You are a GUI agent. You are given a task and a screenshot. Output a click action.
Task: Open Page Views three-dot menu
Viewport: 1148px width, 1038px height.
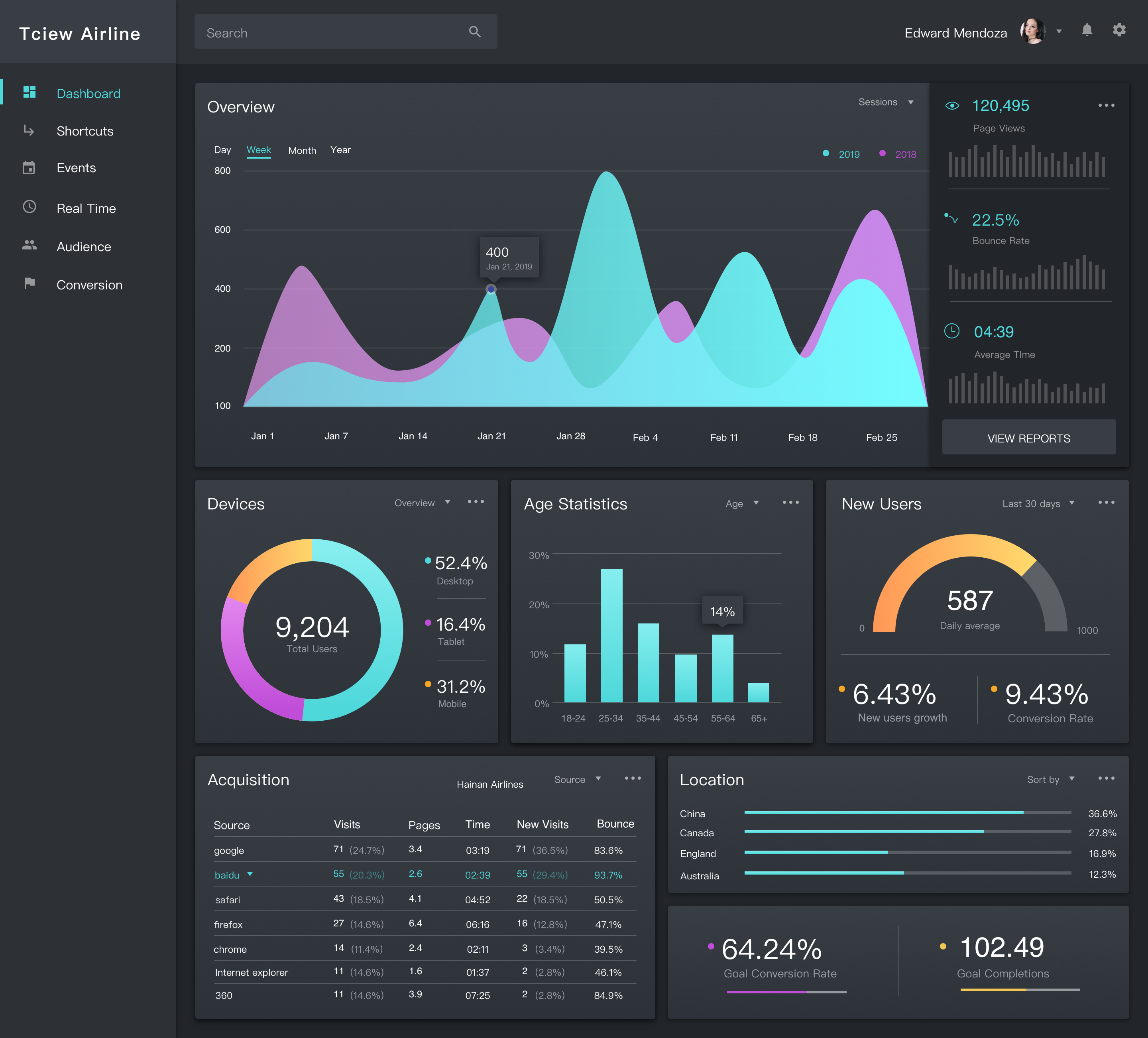tap(1106, 105)
